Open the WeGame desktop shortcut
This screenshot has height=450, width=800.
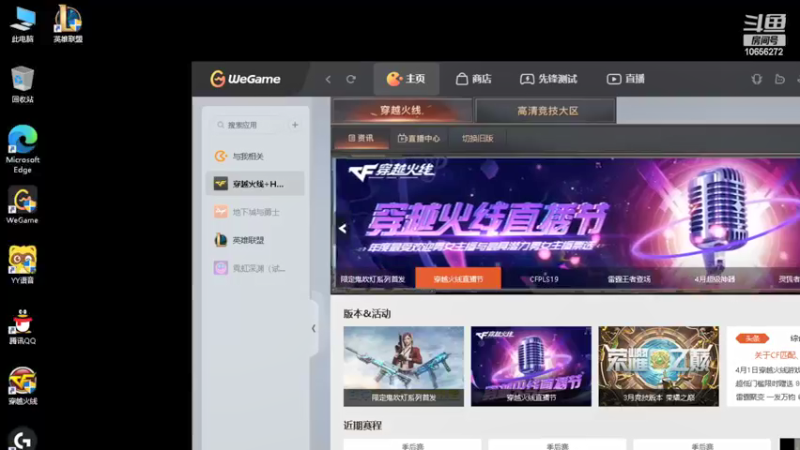[x=22, y=205]
